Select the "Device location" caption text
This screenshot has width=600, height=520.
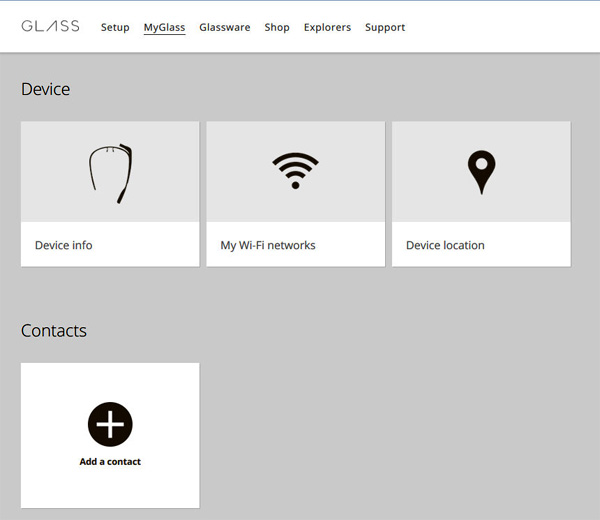point(445,245)
